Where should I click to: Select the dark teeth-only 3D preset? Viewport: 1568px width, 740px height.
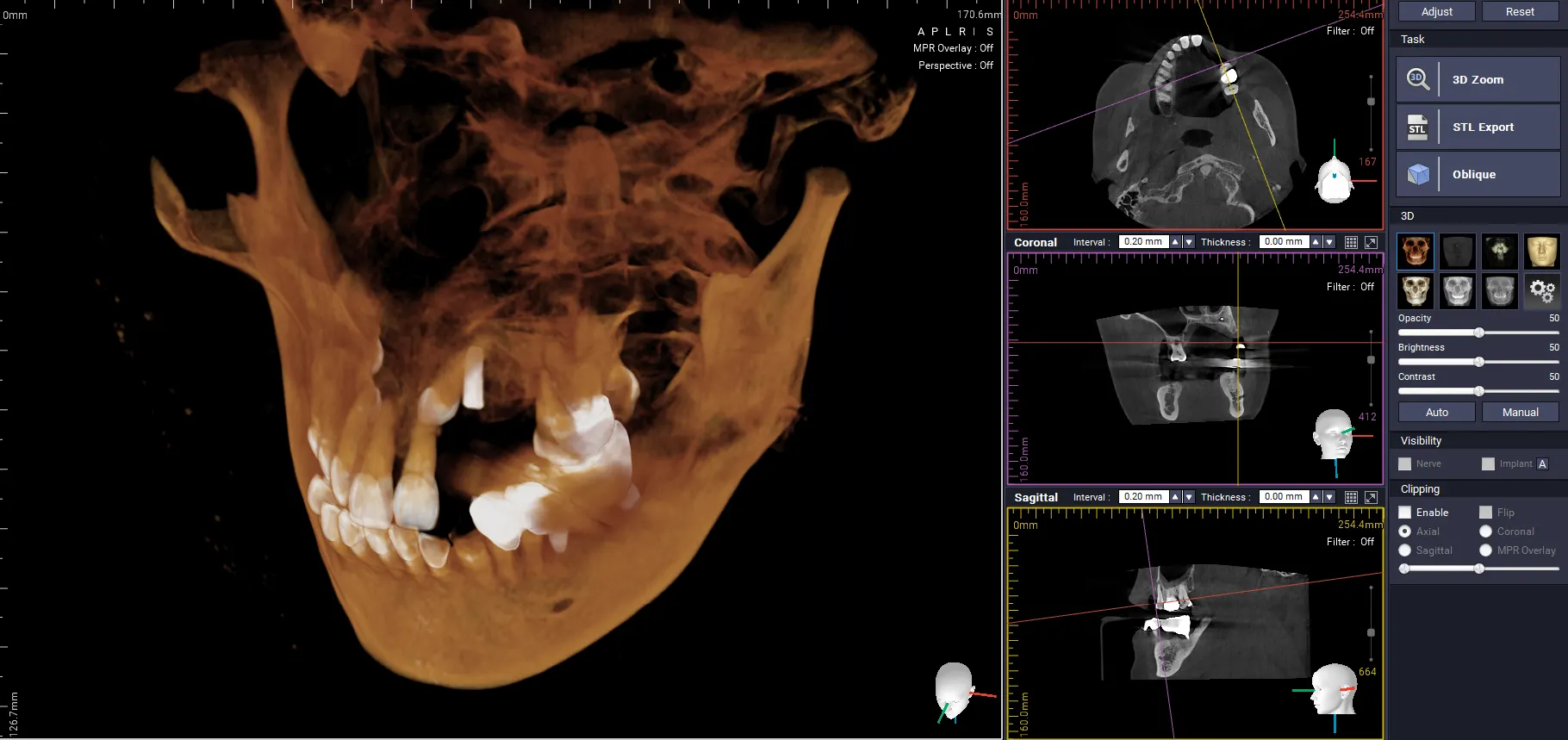[x=1500, y=252]
